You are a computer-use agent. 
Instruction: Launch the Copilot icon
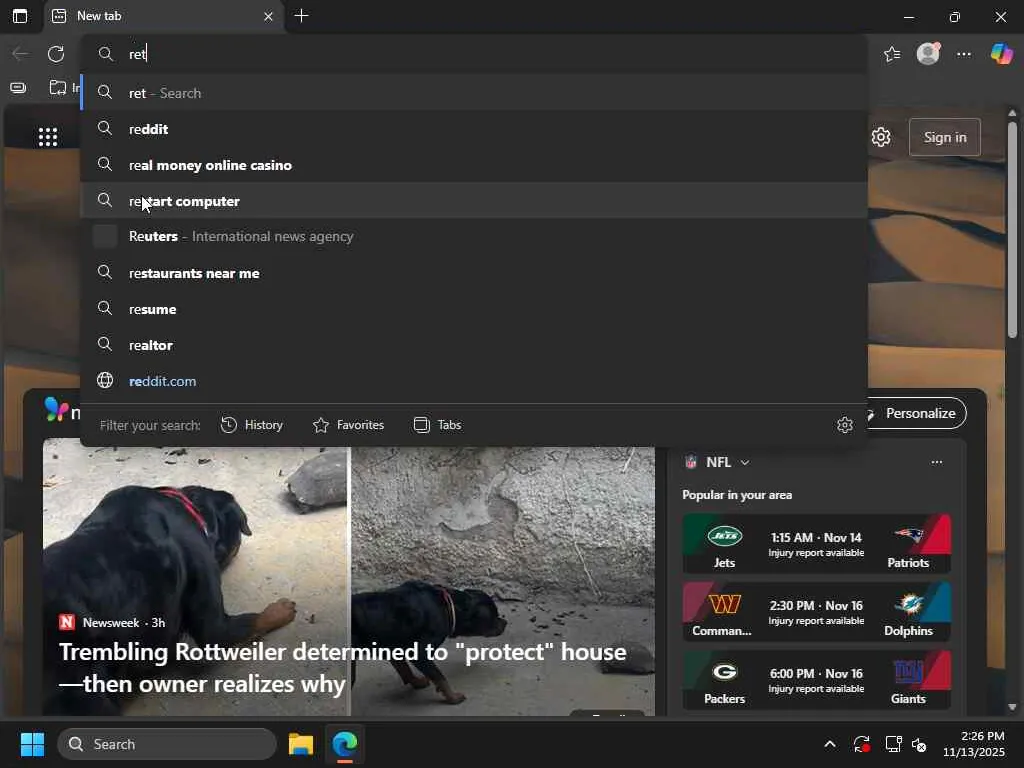point(1001,54)
